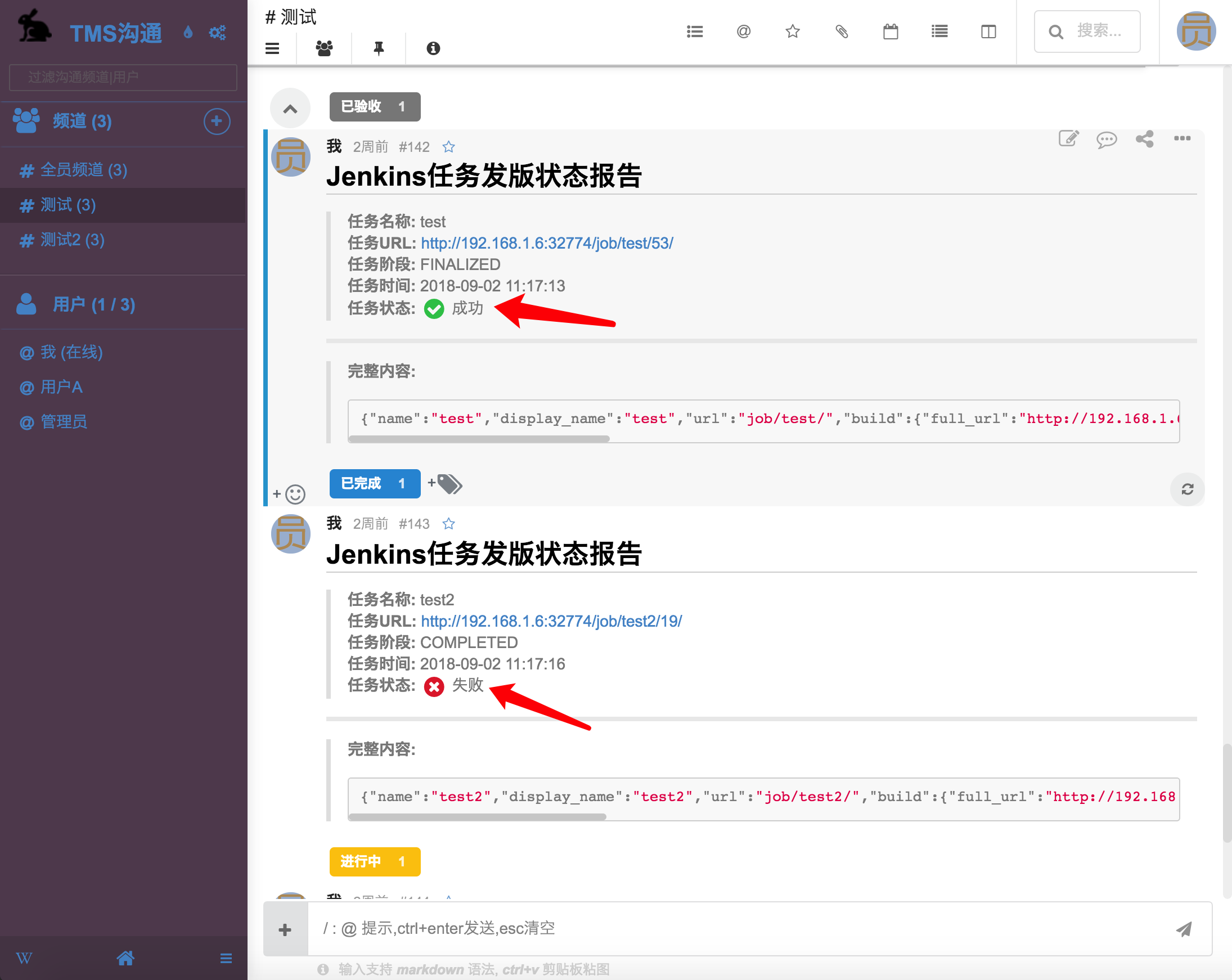This screenshot has width=1232, height=980.
Task: Add a new channel with plus icon
Action: [x=217, y=121]
